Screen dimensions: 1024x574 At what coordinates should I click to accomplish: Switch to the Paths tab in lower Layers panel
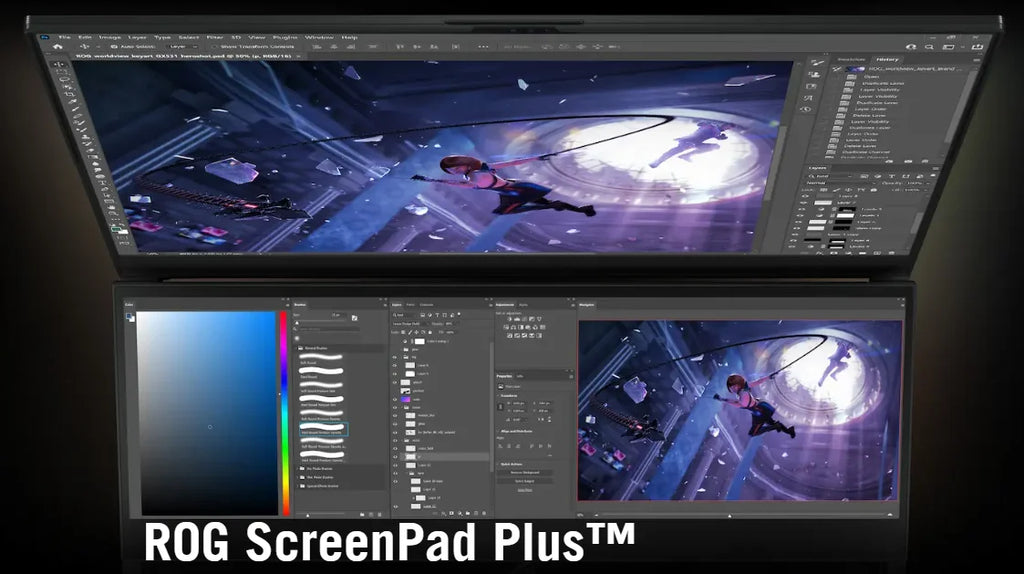coord(411,305)
